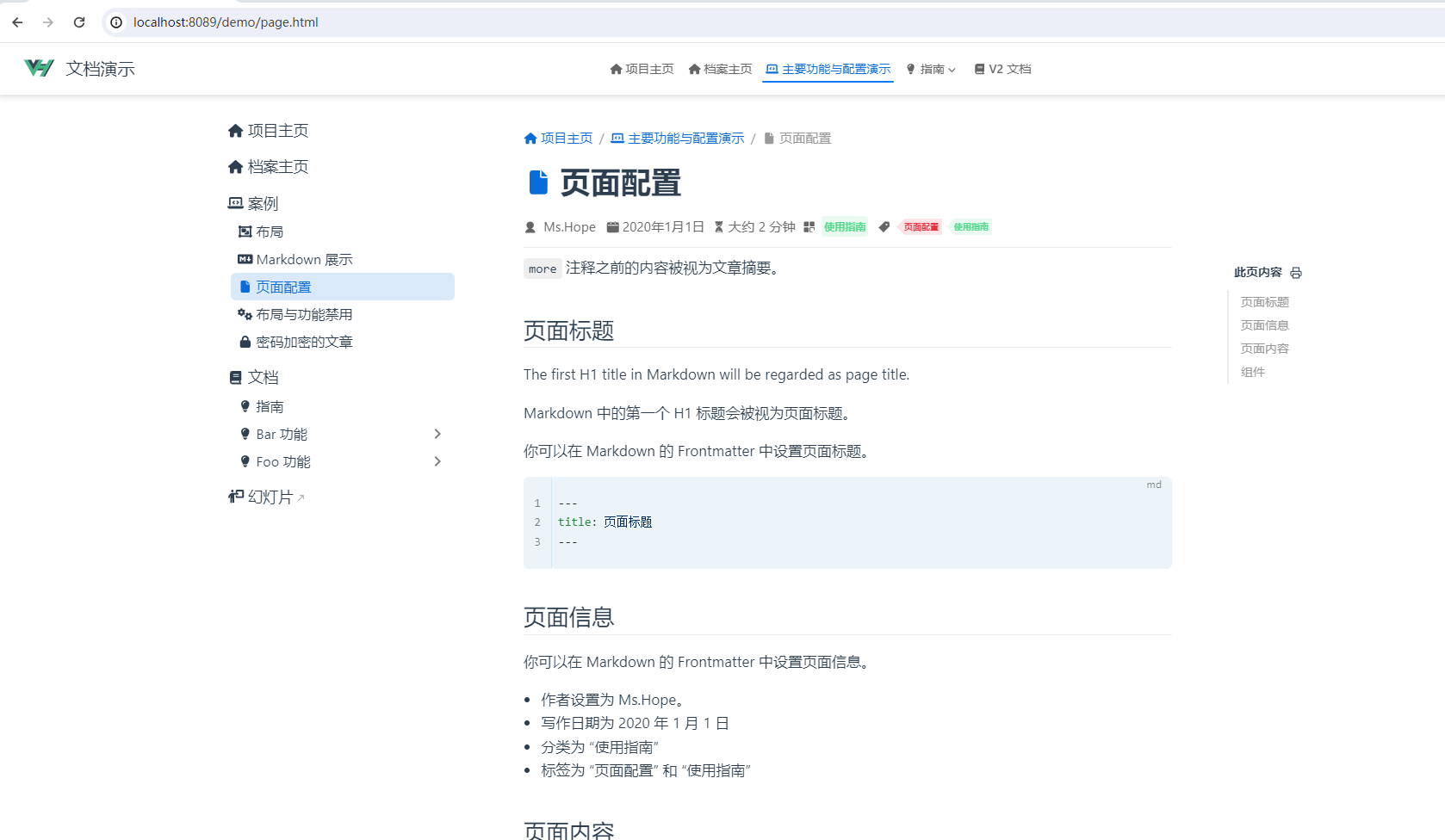Click the 指南 navbar lightbulb icon

coord(910,69)
